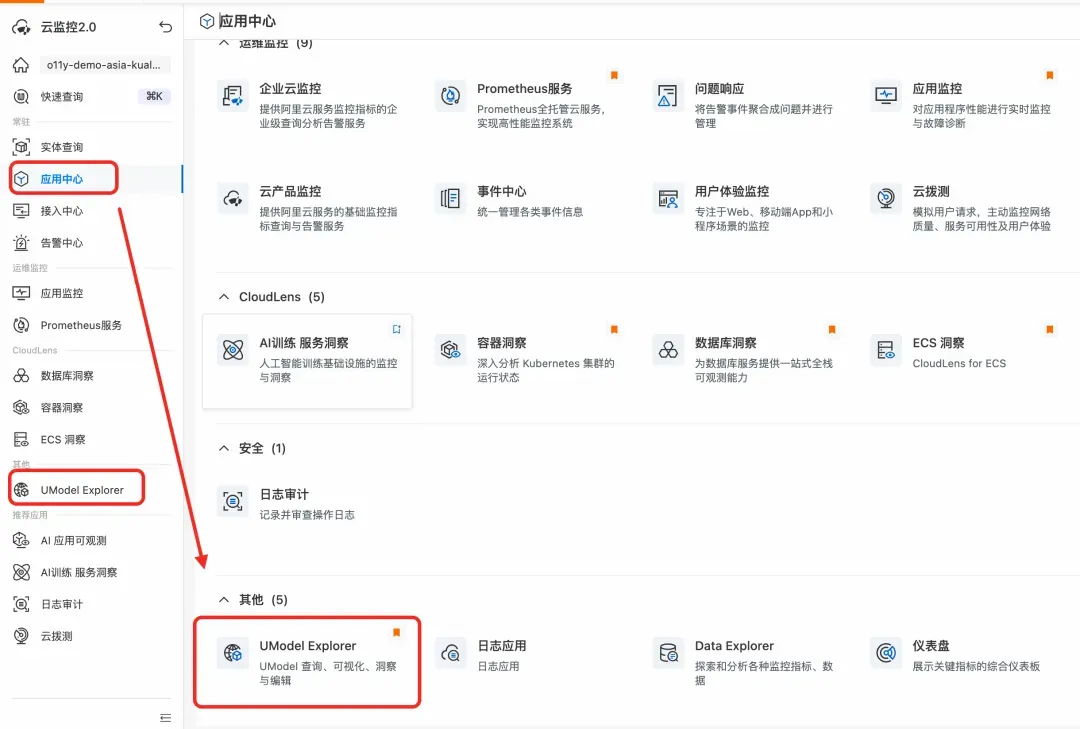Toggle the bookmark on 容器洞察 card
This screenshot has width=1080, height=729.
point(614,329)
